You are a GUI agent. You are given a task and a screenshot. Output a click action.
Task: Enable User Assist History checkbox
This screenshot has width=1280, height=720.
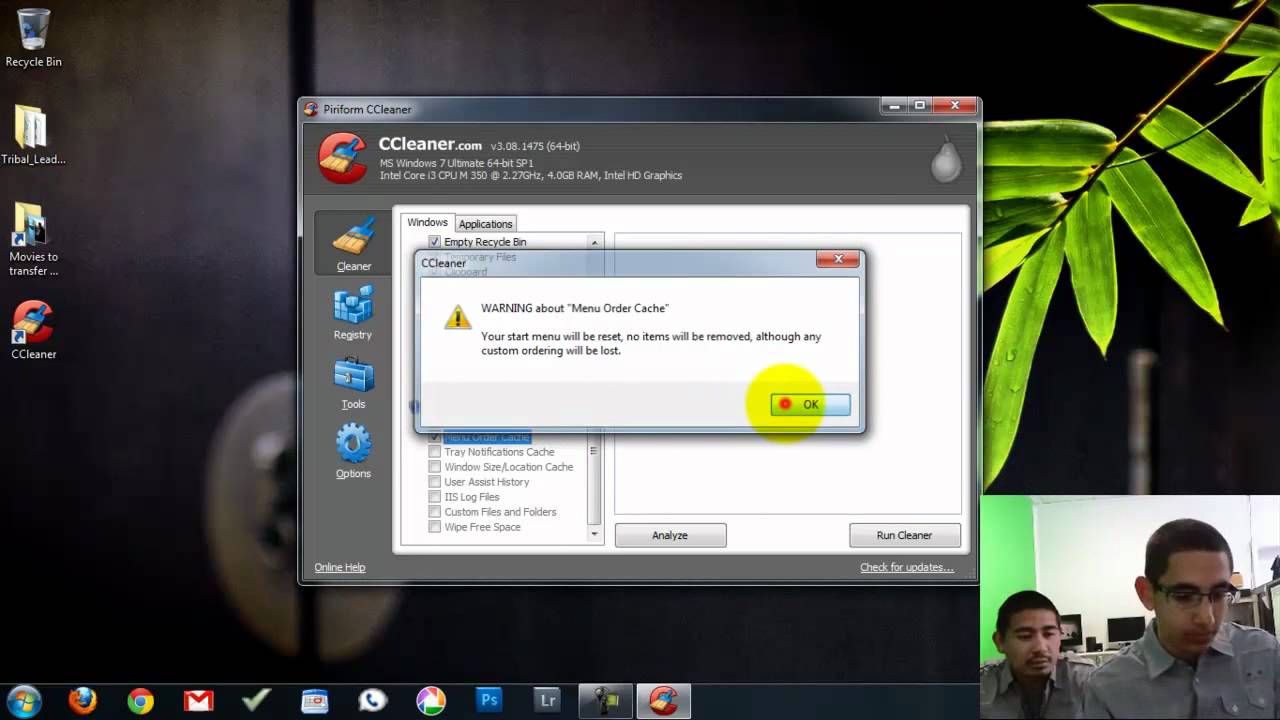tap(434, 482)
